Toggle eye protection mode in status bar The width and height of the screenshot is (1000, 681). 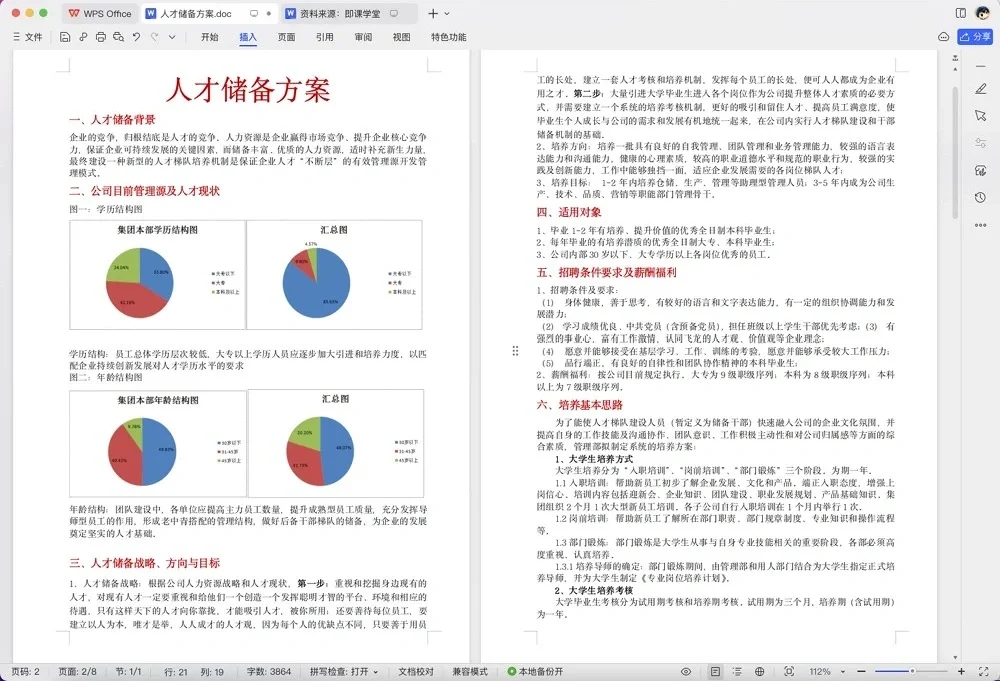(x=686, y=671)
